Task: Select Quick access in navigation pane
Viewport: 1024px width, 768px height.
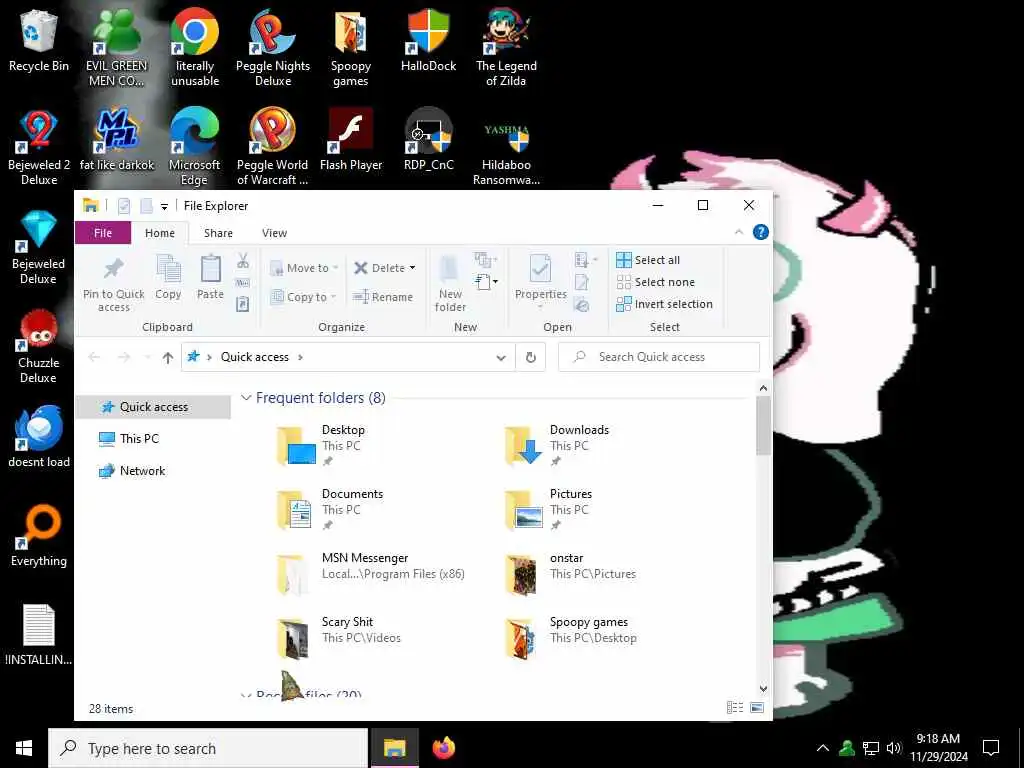Action: click(153, 407)
